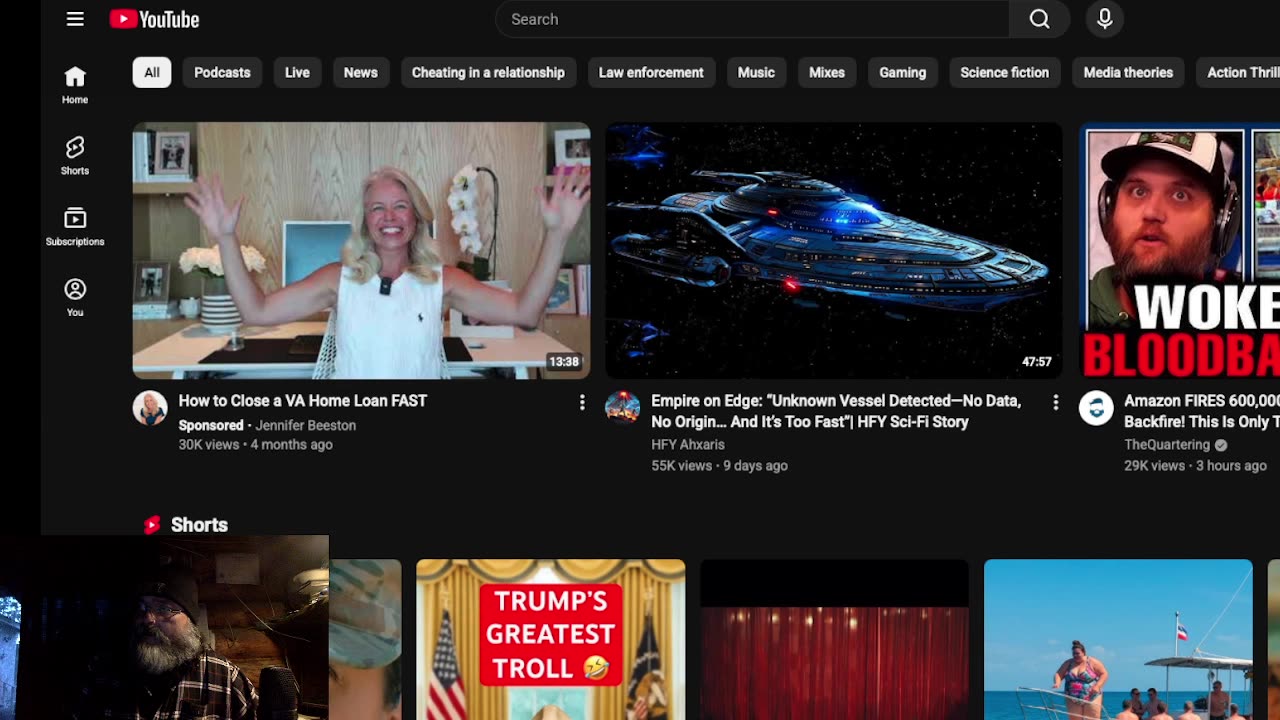The image size is (1280, 720).
Task: Start voice search with microphone
Action: [1105, 19]
